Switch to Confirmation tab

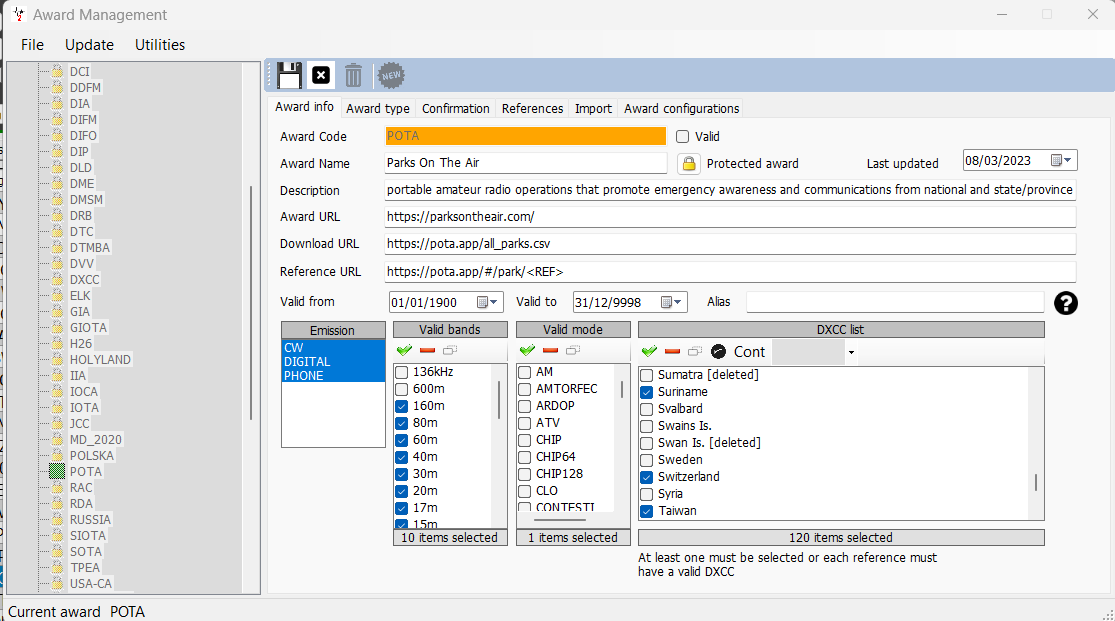click(455, 109)
